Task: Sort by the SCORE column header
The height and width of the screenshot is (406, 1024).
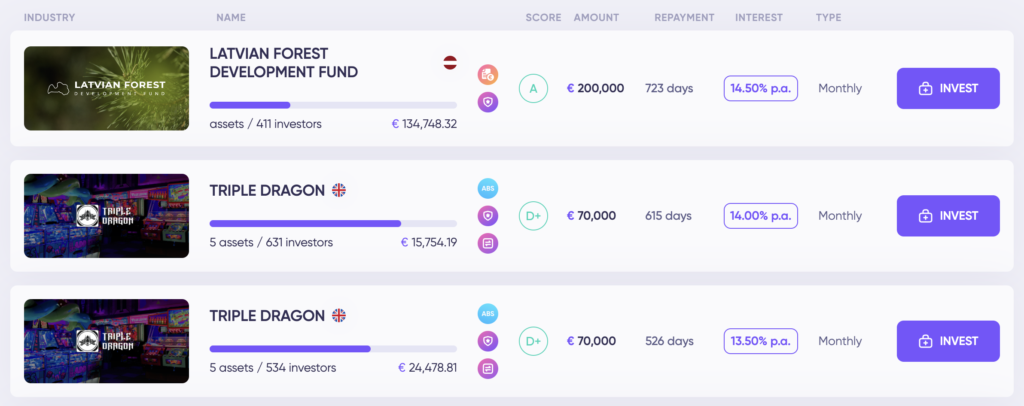Action: (543, 18)
